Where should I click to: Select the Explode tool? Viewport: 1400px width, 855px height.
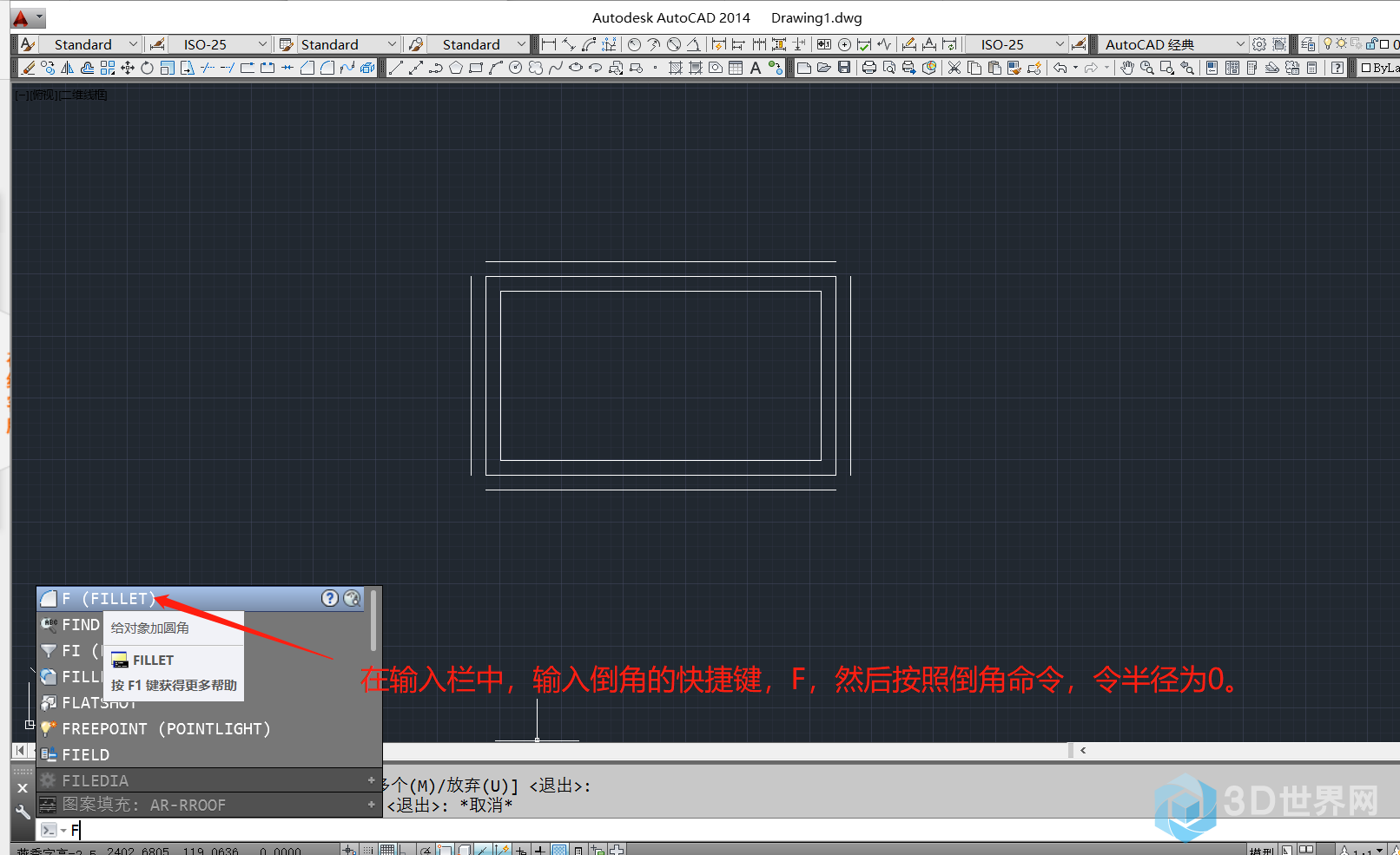[367, 68]
